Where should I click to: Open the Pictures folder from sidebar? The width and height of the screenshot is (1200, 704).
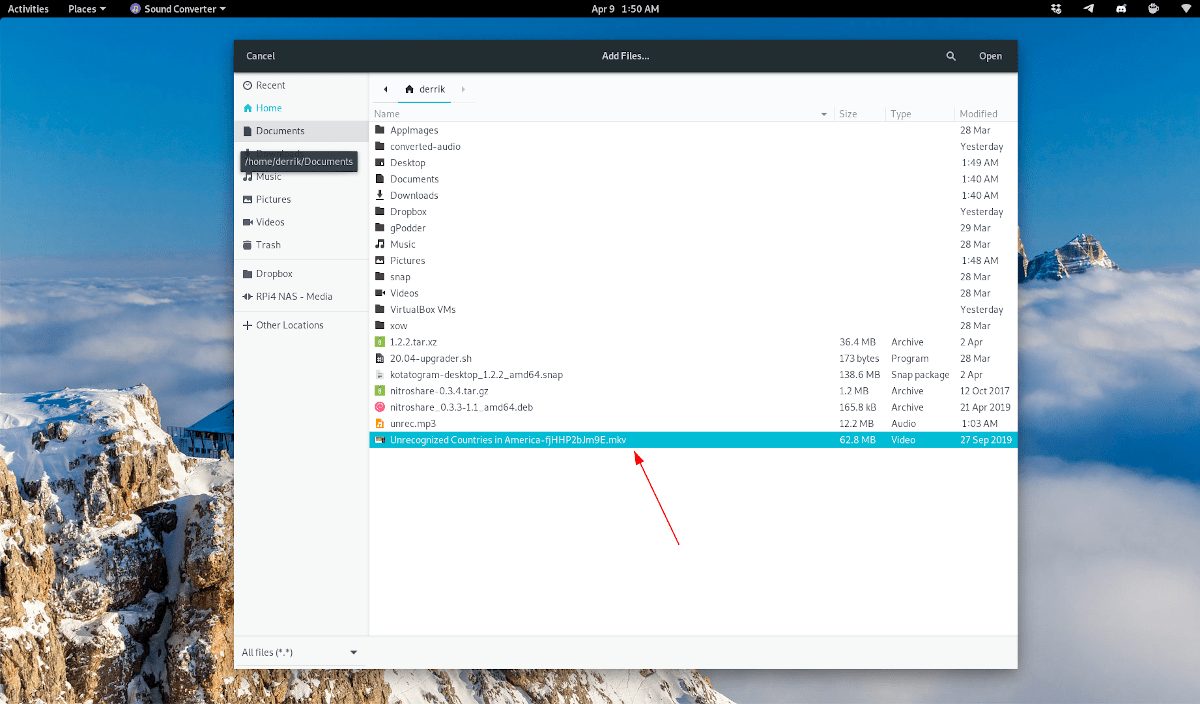[272, 199]
